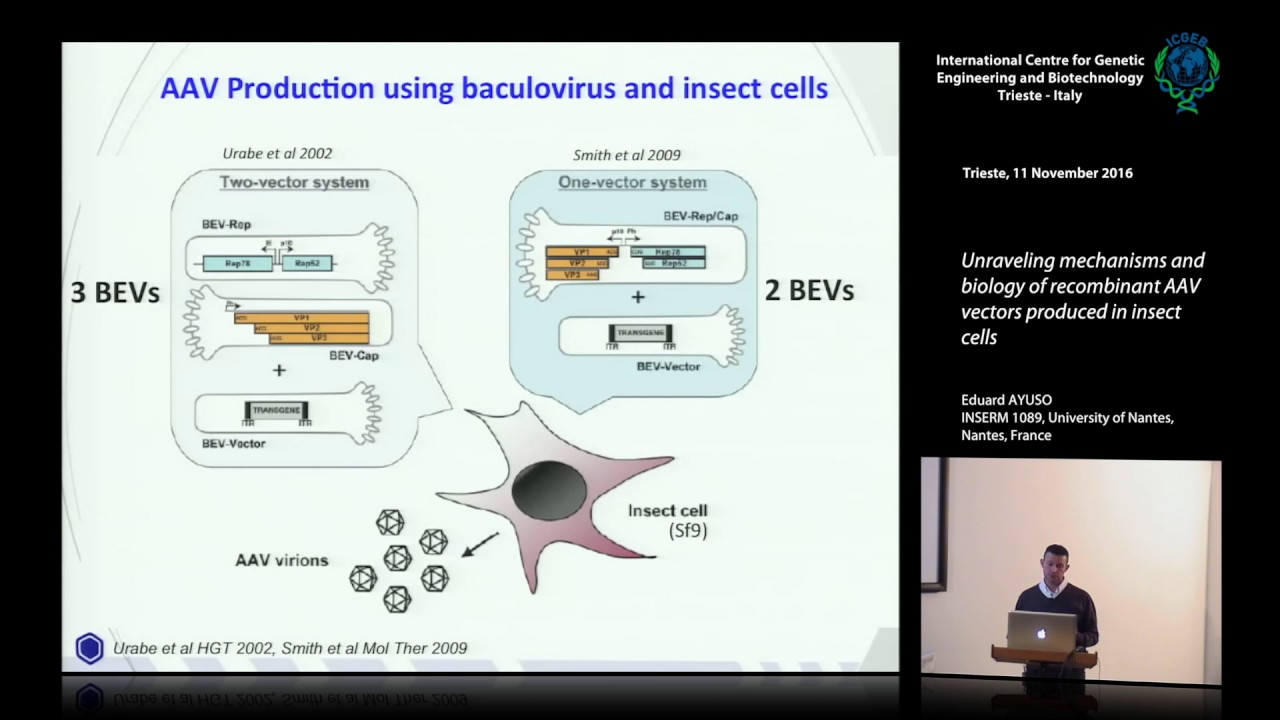Viewport: 1280px width, 720px height.
Task: Click the Rep52 box in the BEV-Rep diagram
Action: [x=307, y=263]
